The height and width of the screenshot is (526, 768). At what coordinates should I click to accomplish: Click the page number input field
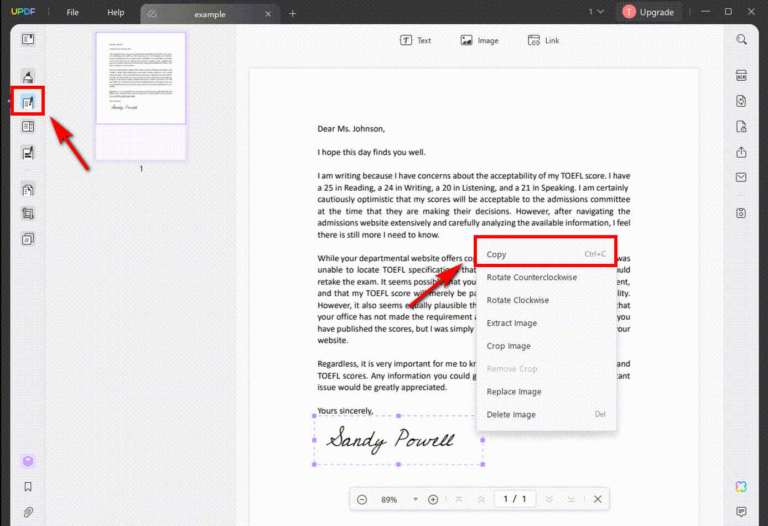[514, 499]
